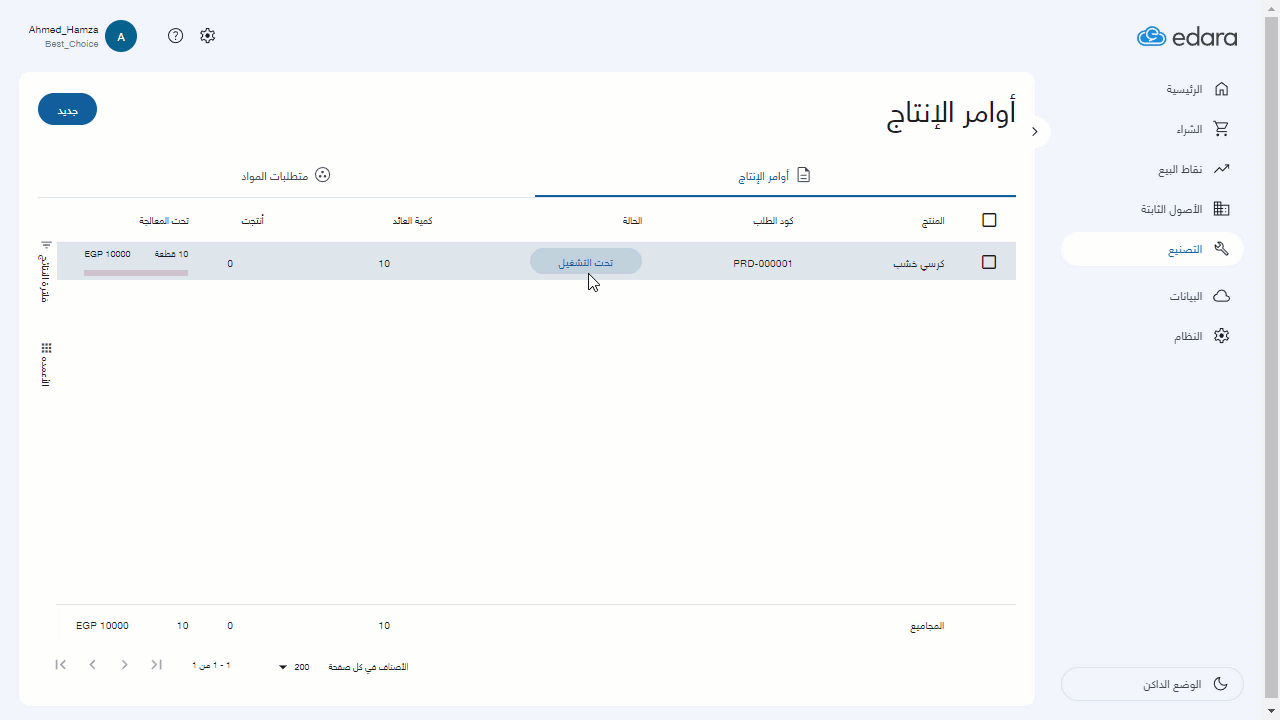
Task: Click the جديد button
Action: (x=67, y=110)
